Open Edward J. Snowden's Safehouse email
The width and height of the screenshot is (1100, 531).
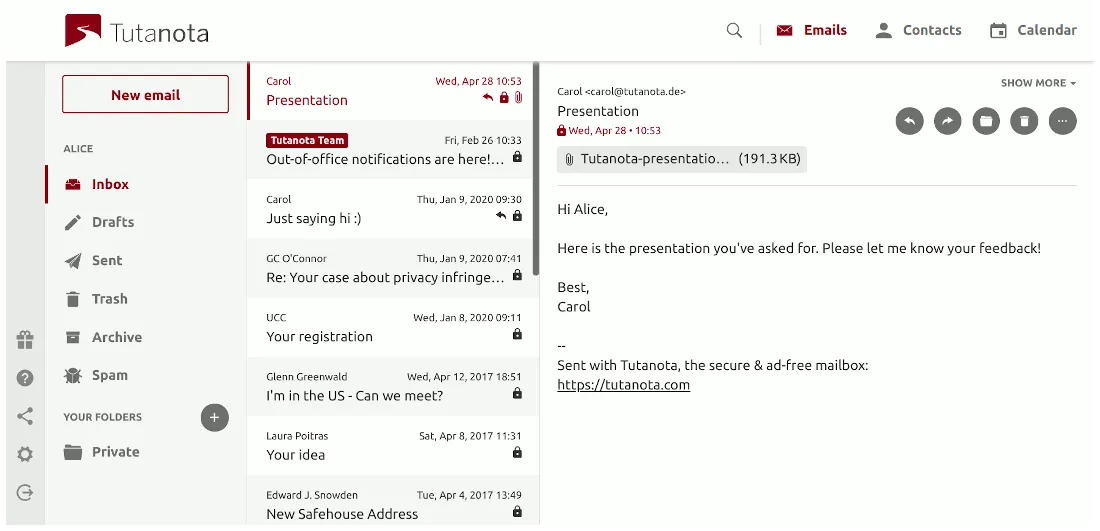(393, 501)
